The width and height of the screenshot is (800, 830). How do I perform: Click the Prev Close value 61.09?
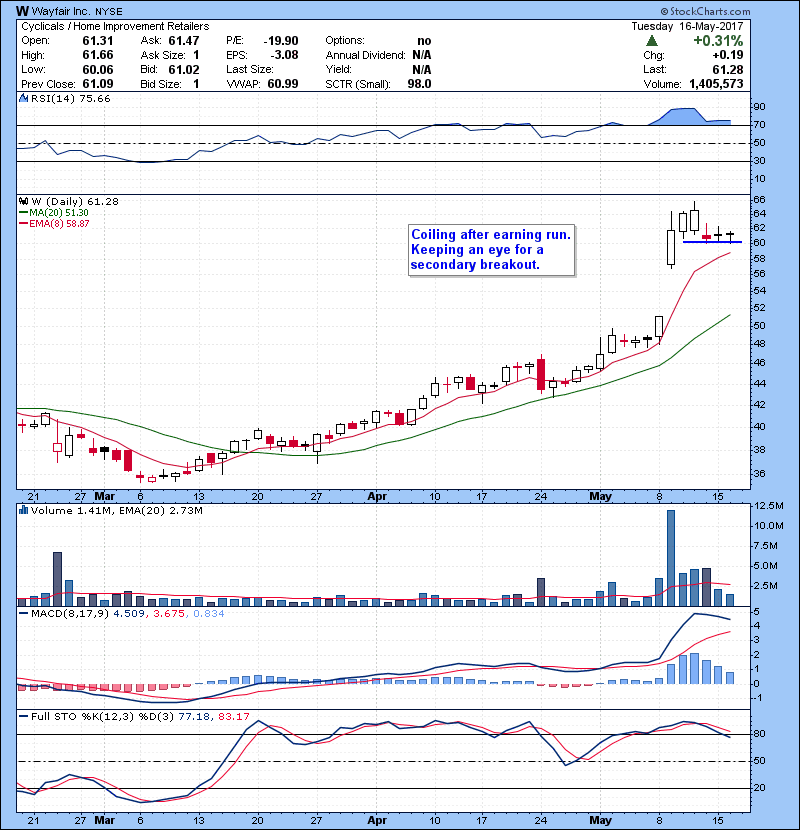click(98, 84)
